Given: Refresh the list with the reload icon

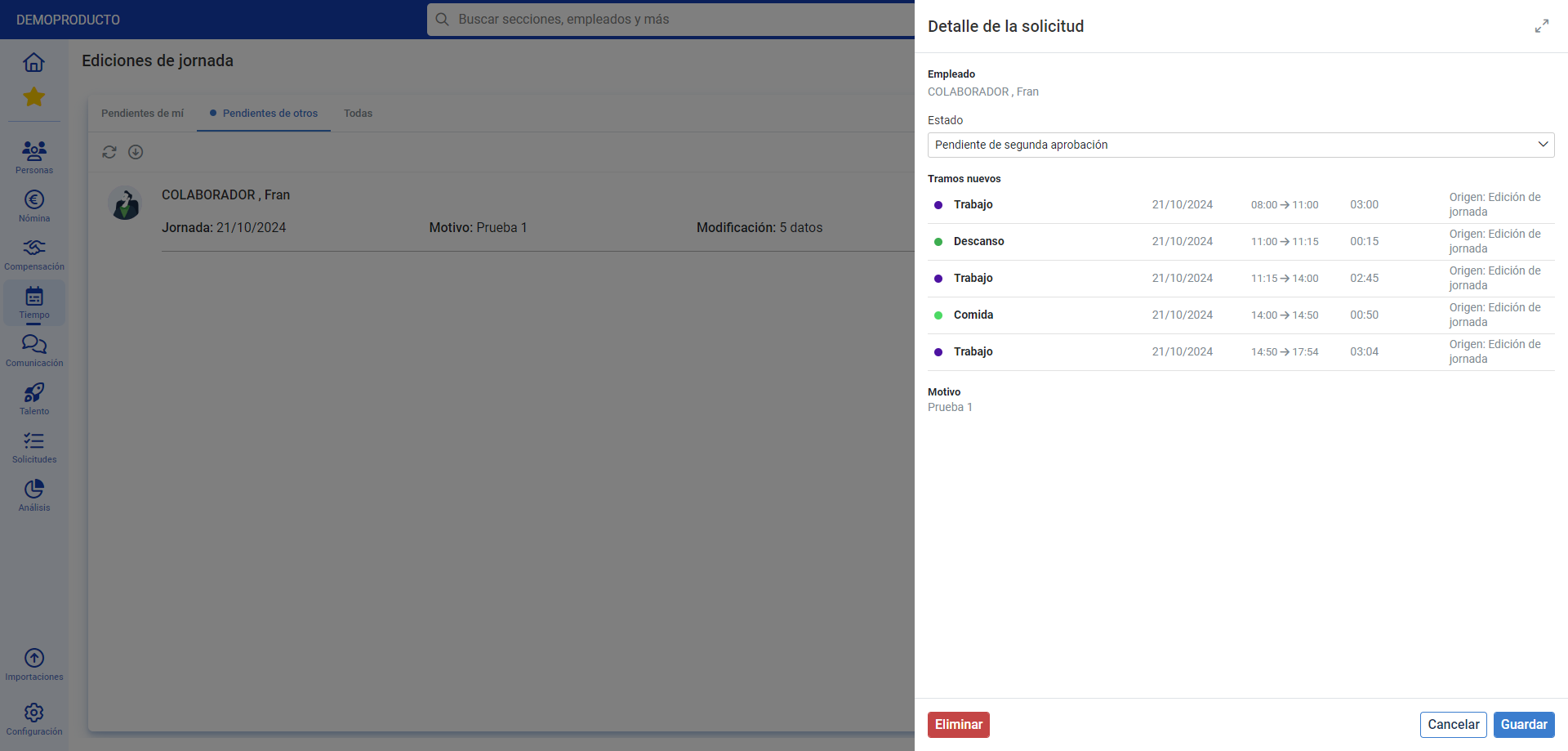Looking at the screenshot, I should click(x=109, y=152).
